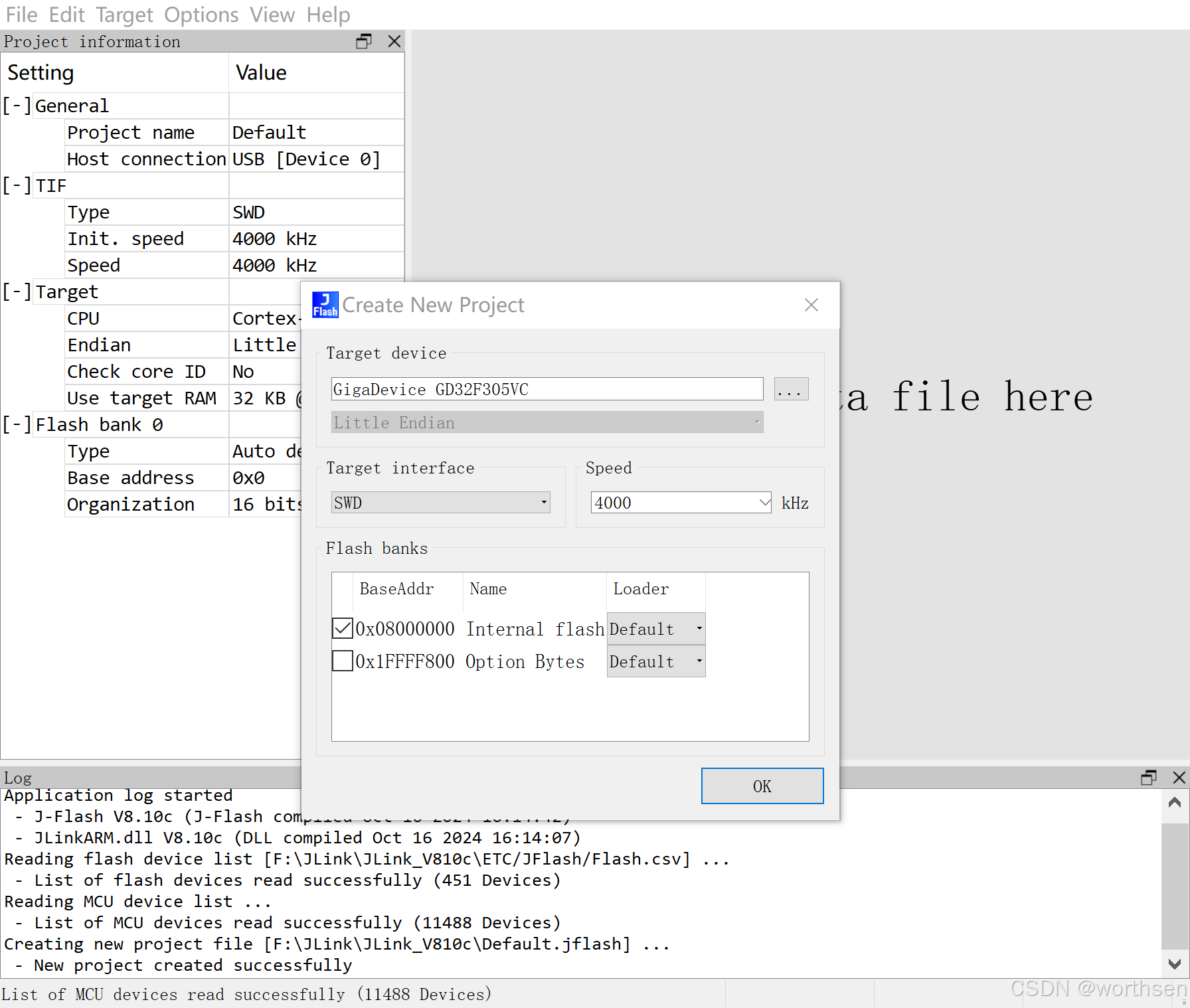Collapse the Flash bank 0 section
This screenshot has height=1008, width=1190.
click(17, 424)
